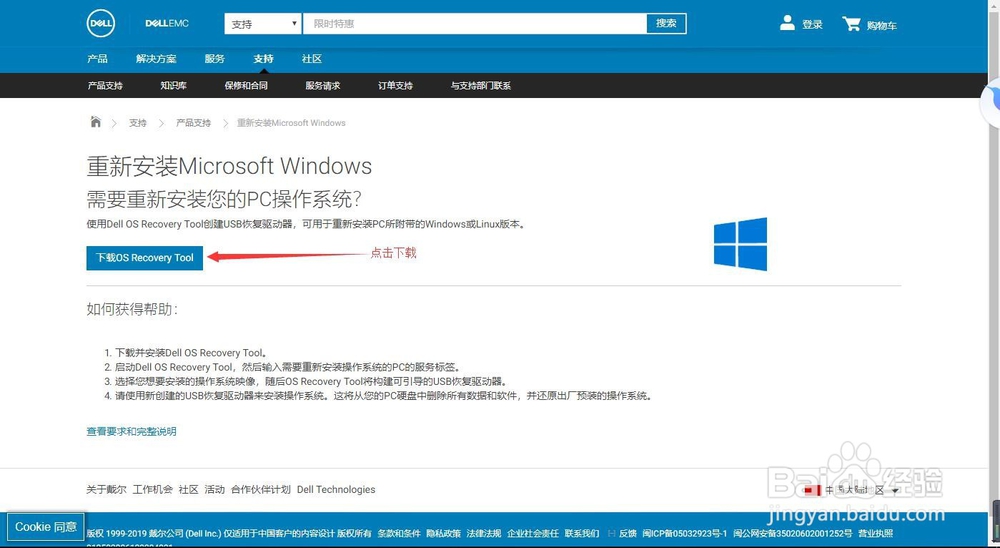Click step 1 下载并安装Dell OS Recovery Tool text
This screenshot has height=548, width=1000.
tap(190, 353)
